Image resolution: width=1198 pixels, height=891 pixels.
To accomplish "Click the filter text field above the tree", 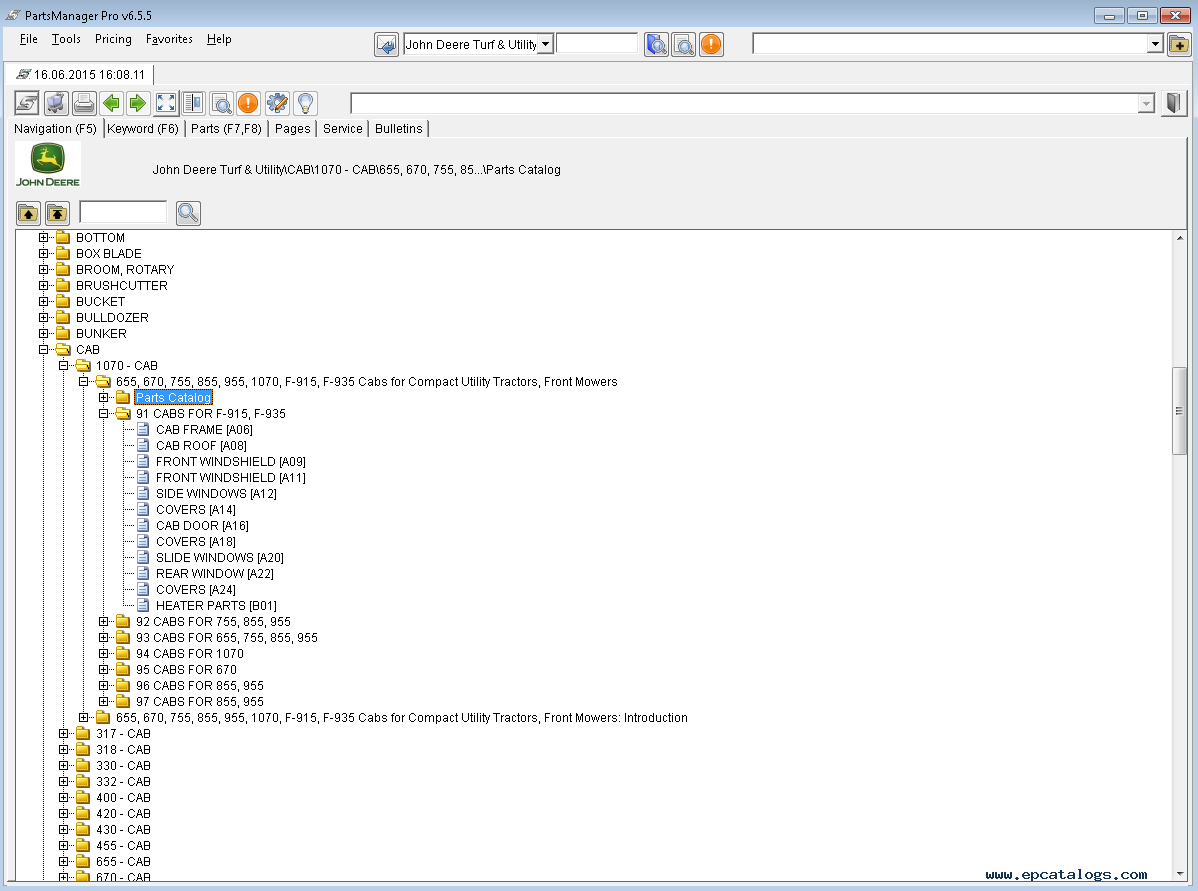I will tap(123, 212).
